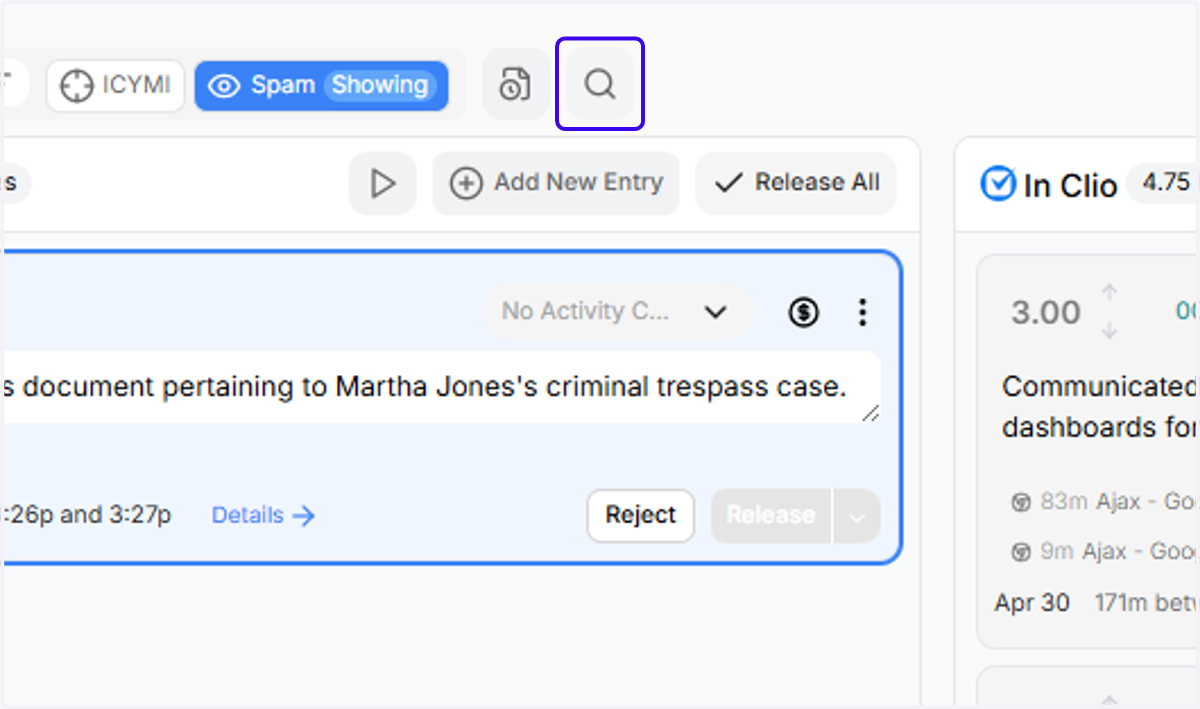Screen dimensions: 1200x709
Task: Click the 3:26p and 3:27p time range
Action: point(86,515)
